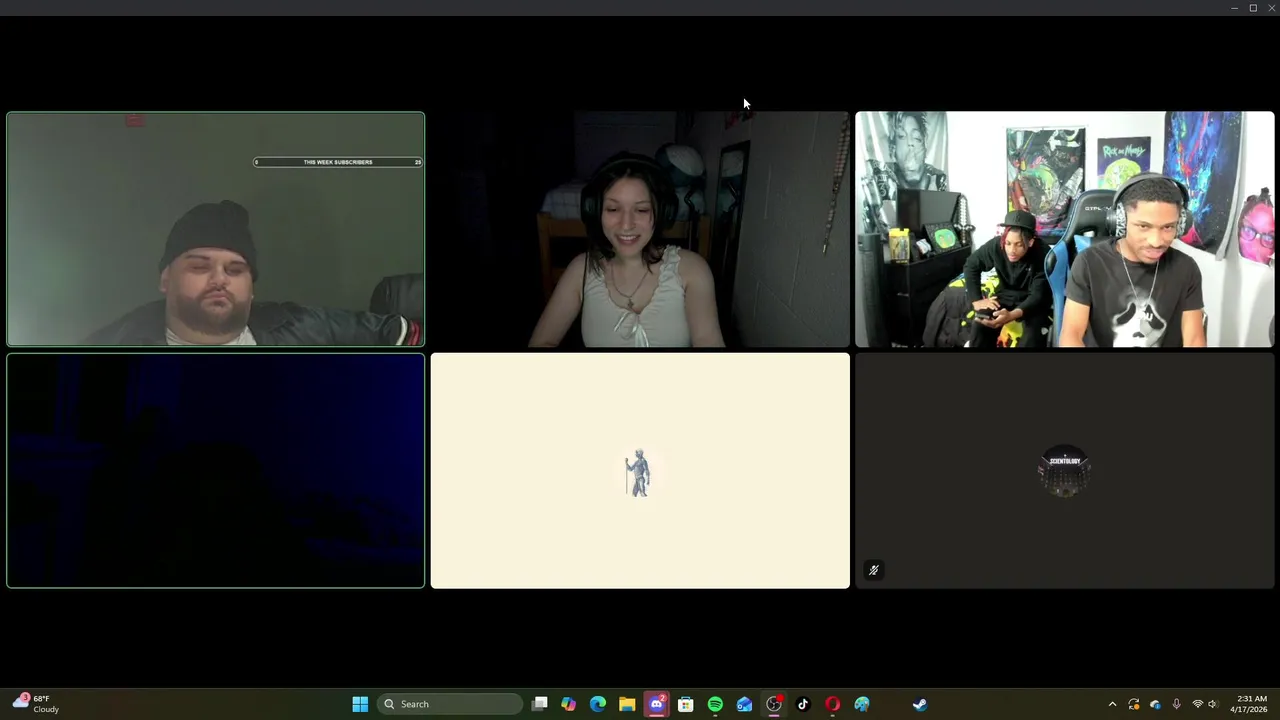Click the Scientology round avatar
Image resolution: width=1280 pixels, height=720 pixels.
point(1064,470)
